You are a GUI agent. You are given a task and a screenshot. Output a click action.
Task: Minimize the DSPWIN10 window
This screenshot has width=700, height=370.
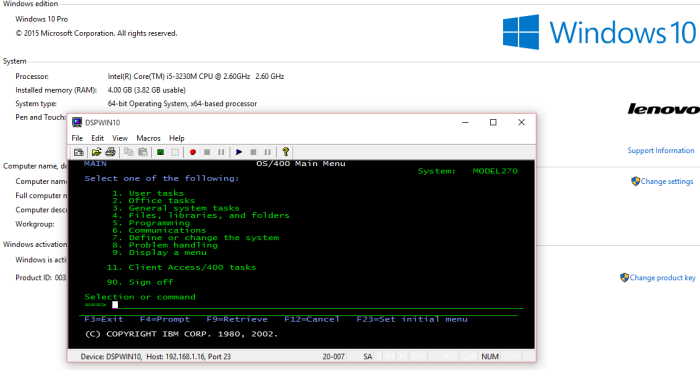click(x=466, y=122)
